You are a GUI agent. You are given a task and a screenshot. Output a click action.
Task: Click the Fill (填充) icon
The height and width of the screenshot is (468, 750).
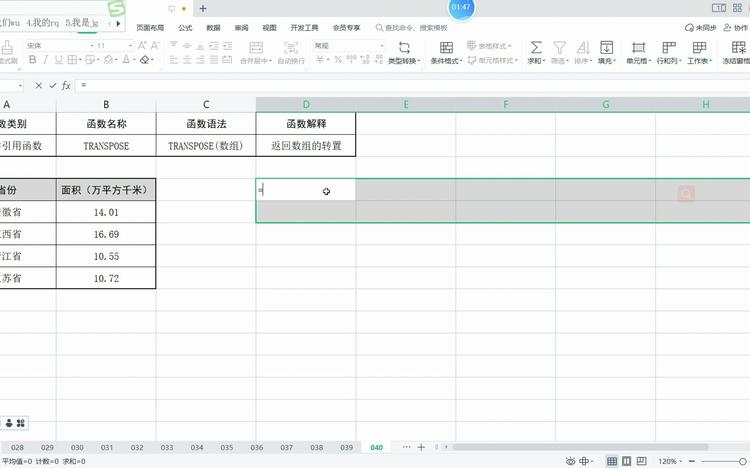click(607, 47)
